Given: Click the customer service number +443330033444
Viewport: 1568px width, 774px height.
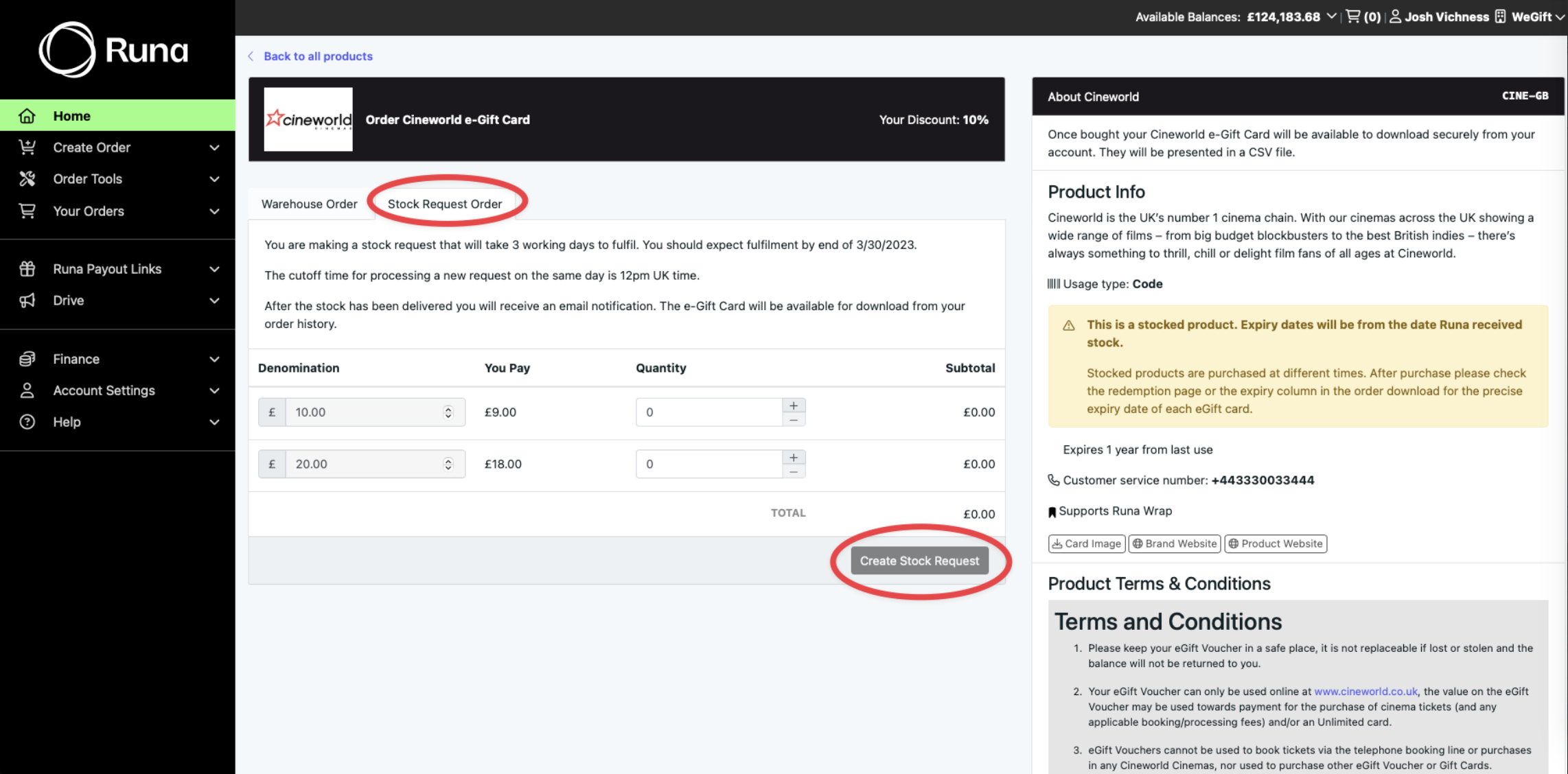Looking at the screenshot, I should (x=1263, y=480).
